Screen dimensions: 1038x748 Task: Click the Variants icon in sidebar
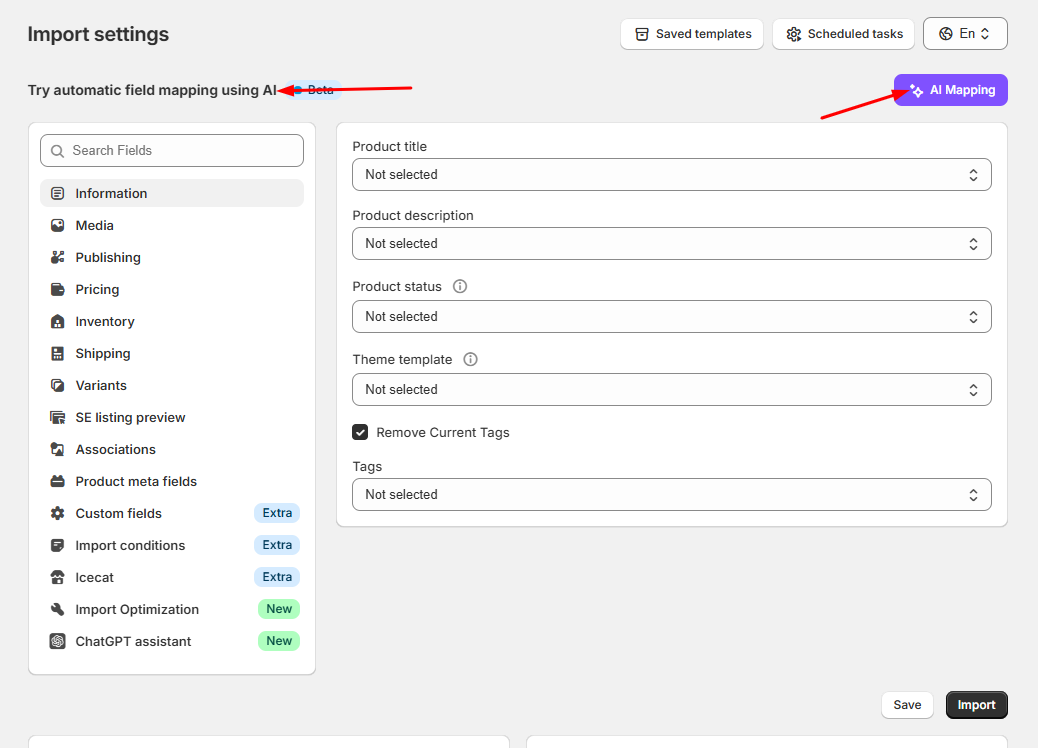(x=58, y=385)
